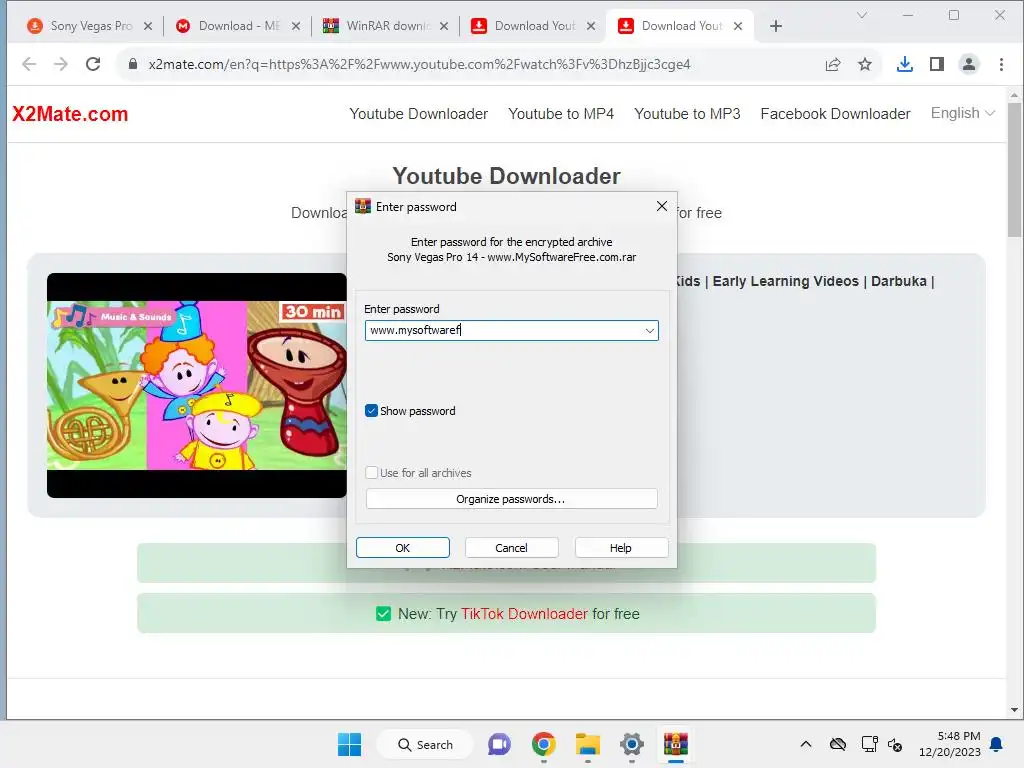
Task: Click the display network tray icon
Action: (869, 744)
